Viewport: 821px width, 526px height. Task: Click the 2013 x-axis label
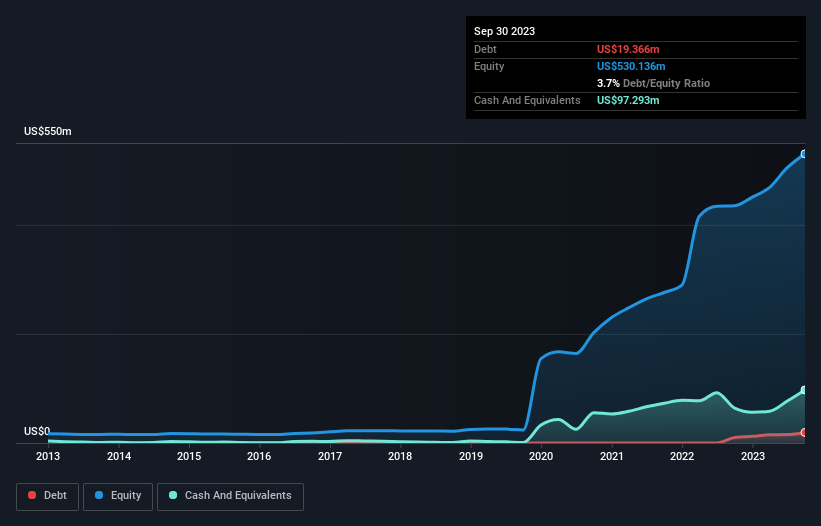pos(48,456)
